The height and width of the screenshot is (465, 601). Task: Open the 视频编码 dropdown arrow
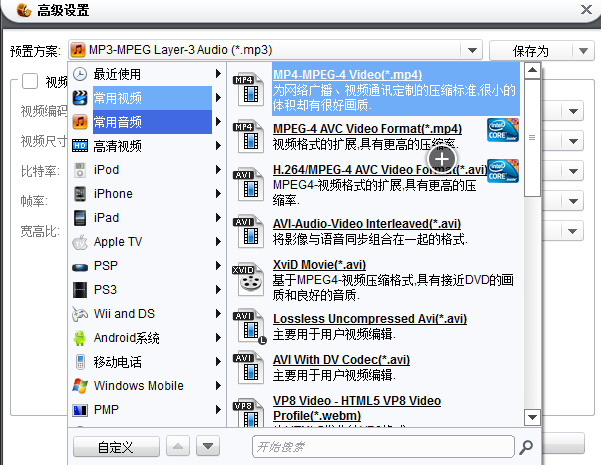[x=573, y=111]
